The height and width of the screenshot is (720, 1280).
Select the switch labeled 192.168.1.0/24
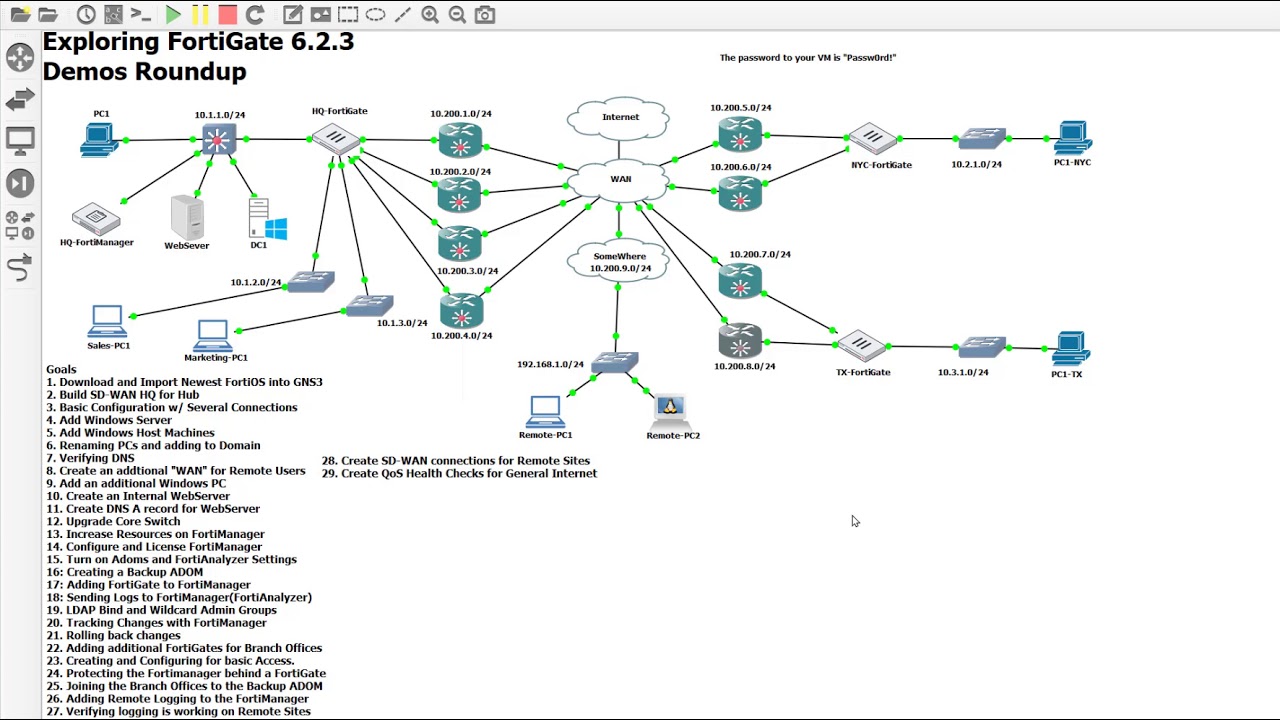(615, 362)
